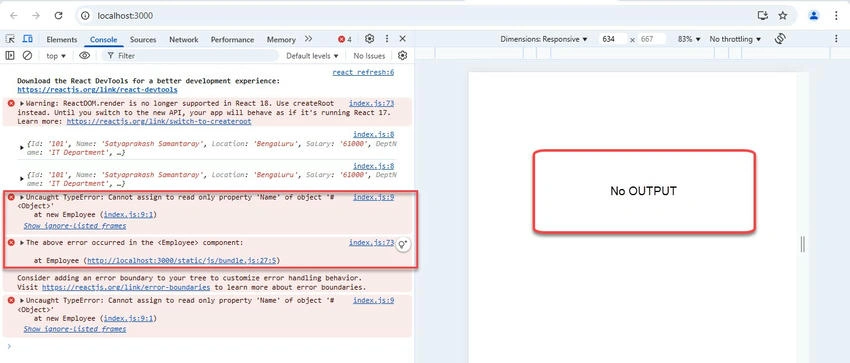850x363 pixels.
Task: Open index.js:8 link of first logged object
Action: point(374,134)
